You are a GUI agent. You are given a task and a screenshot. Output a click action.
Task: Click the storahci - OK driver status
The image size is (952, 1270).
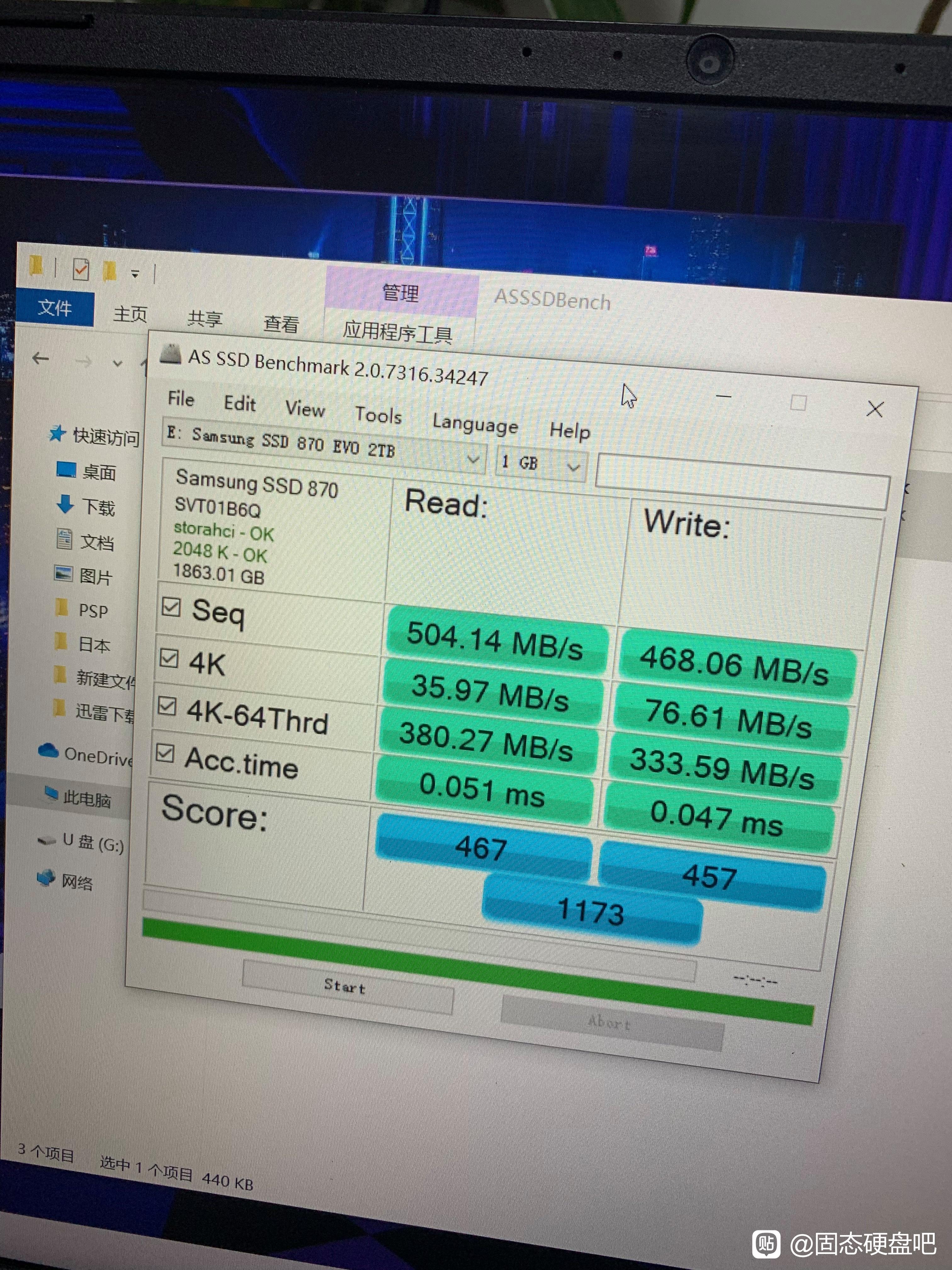224,531
